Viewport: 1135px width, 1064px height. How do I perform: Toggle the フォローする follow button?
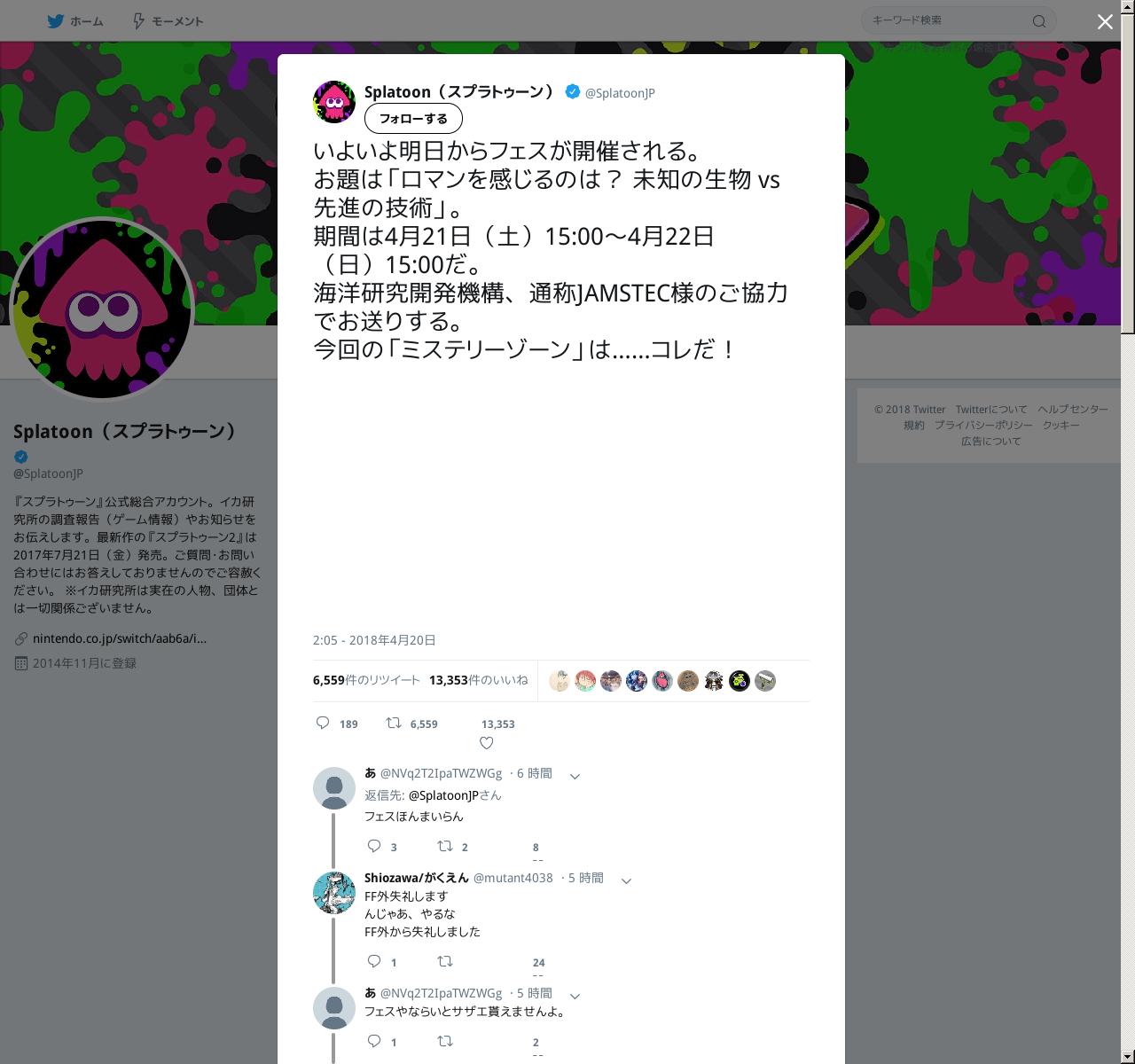coord(413,118)
